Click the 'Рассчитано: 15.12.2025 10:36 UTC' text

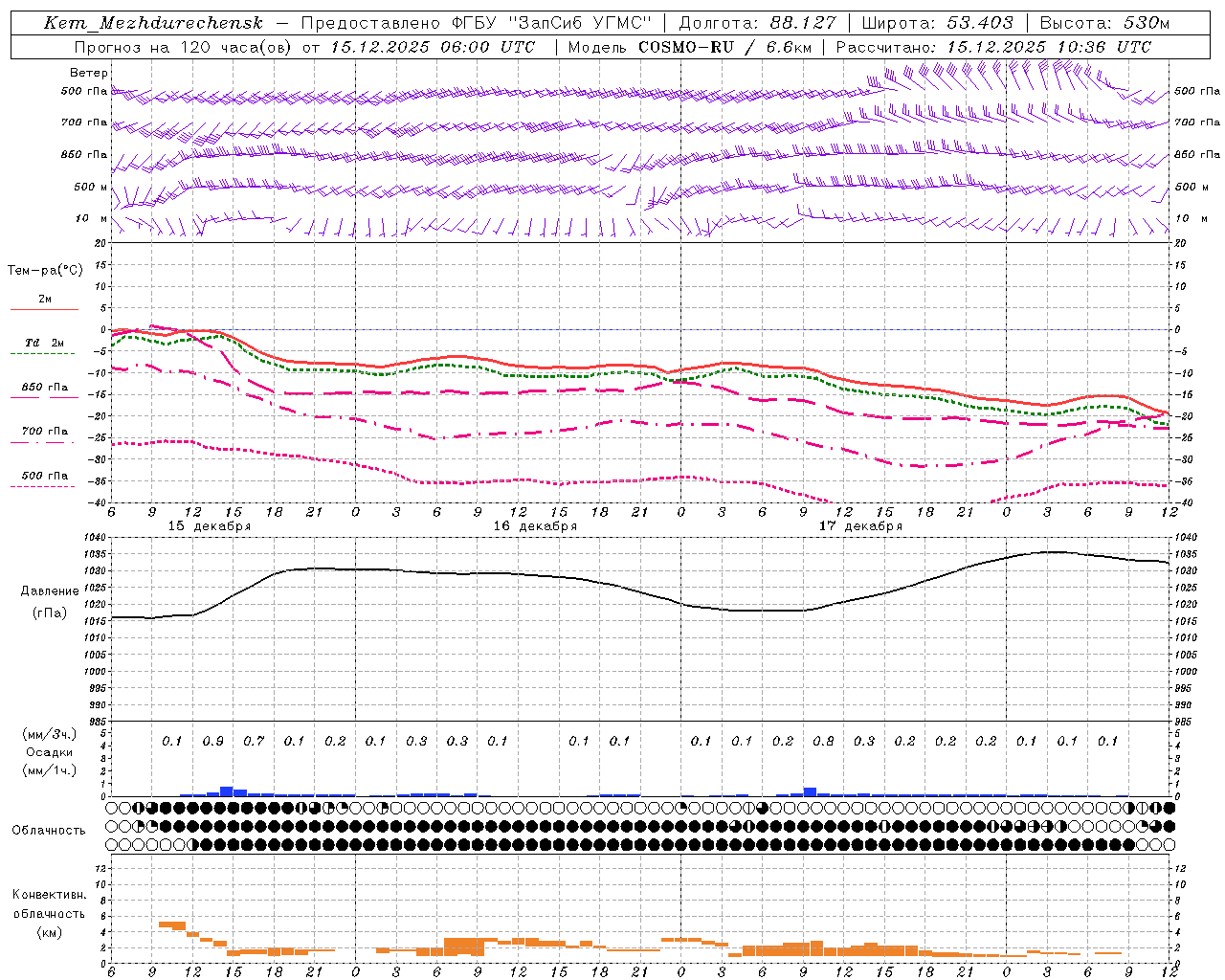993,47
